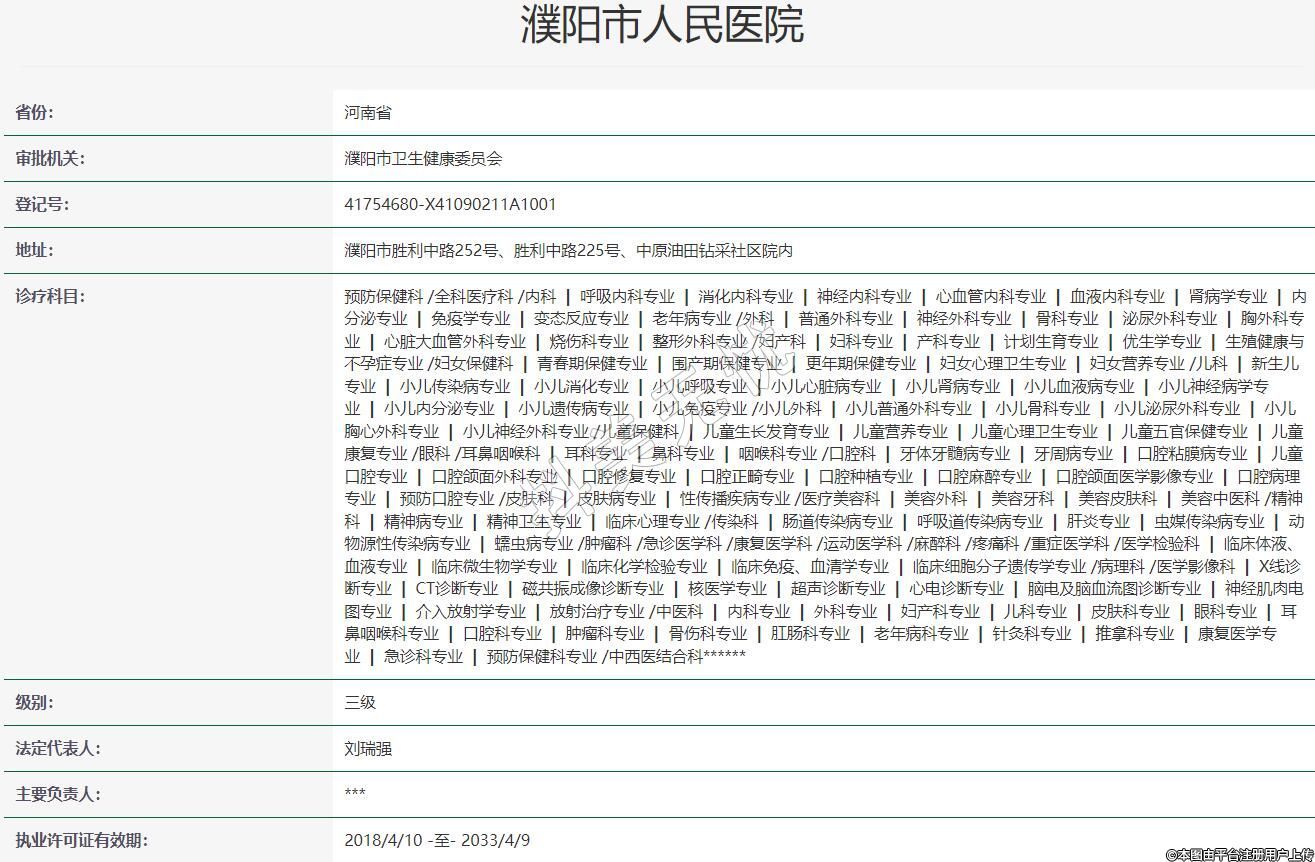
Task: Select the 诊疗科目 row label
Action: pyautogui.click(x=50, y=296)
